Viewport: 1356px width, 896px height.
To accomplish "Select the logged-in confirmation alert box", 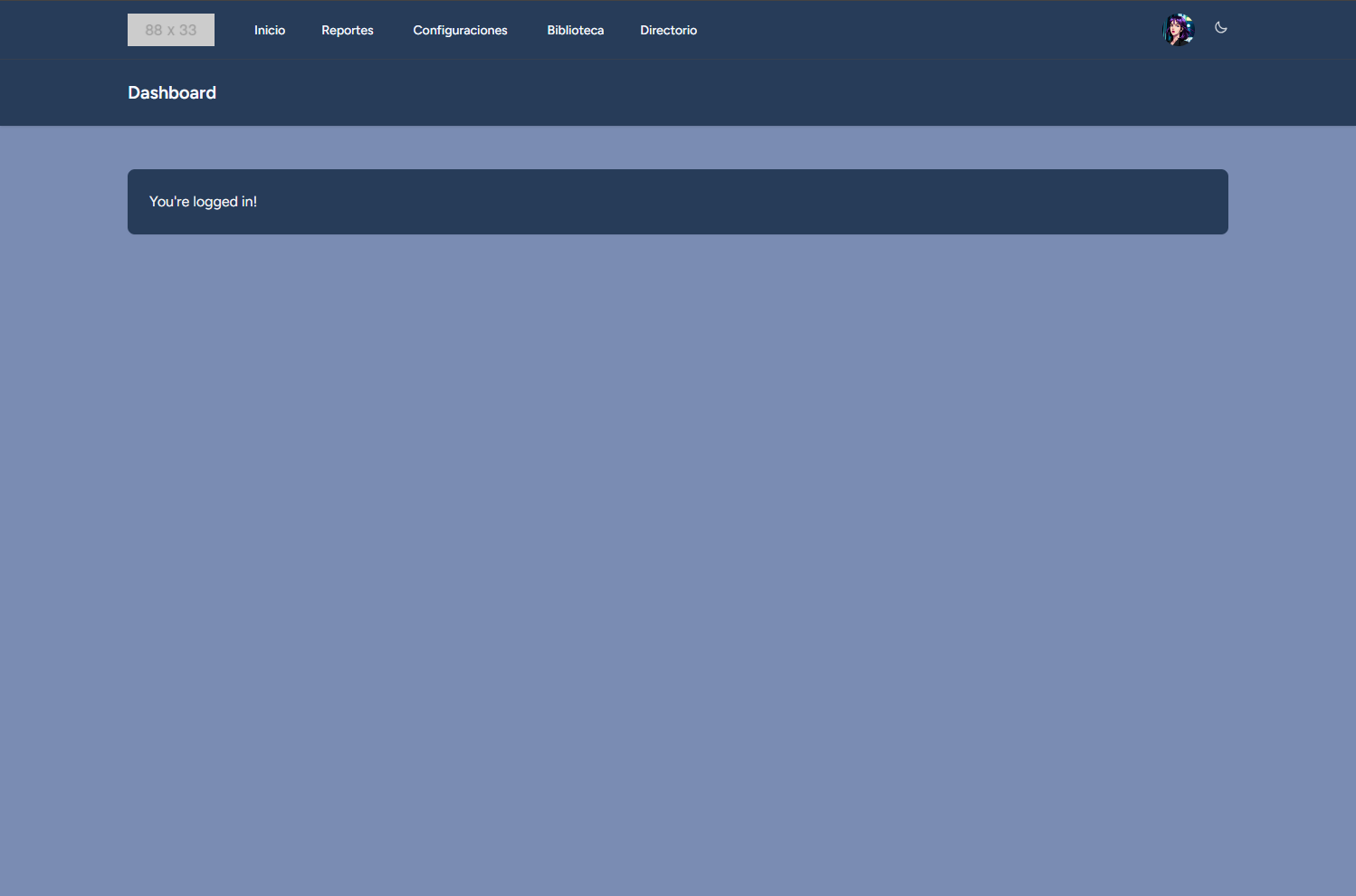I will 677,201.
